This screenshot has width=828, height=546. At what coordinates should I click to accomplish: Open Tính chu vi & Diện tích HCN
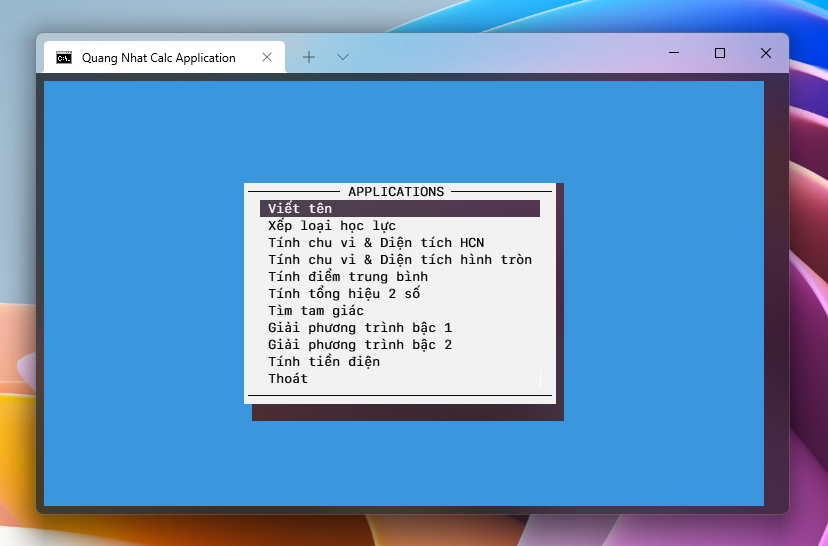pyautogui.click(x=376, y=243)
